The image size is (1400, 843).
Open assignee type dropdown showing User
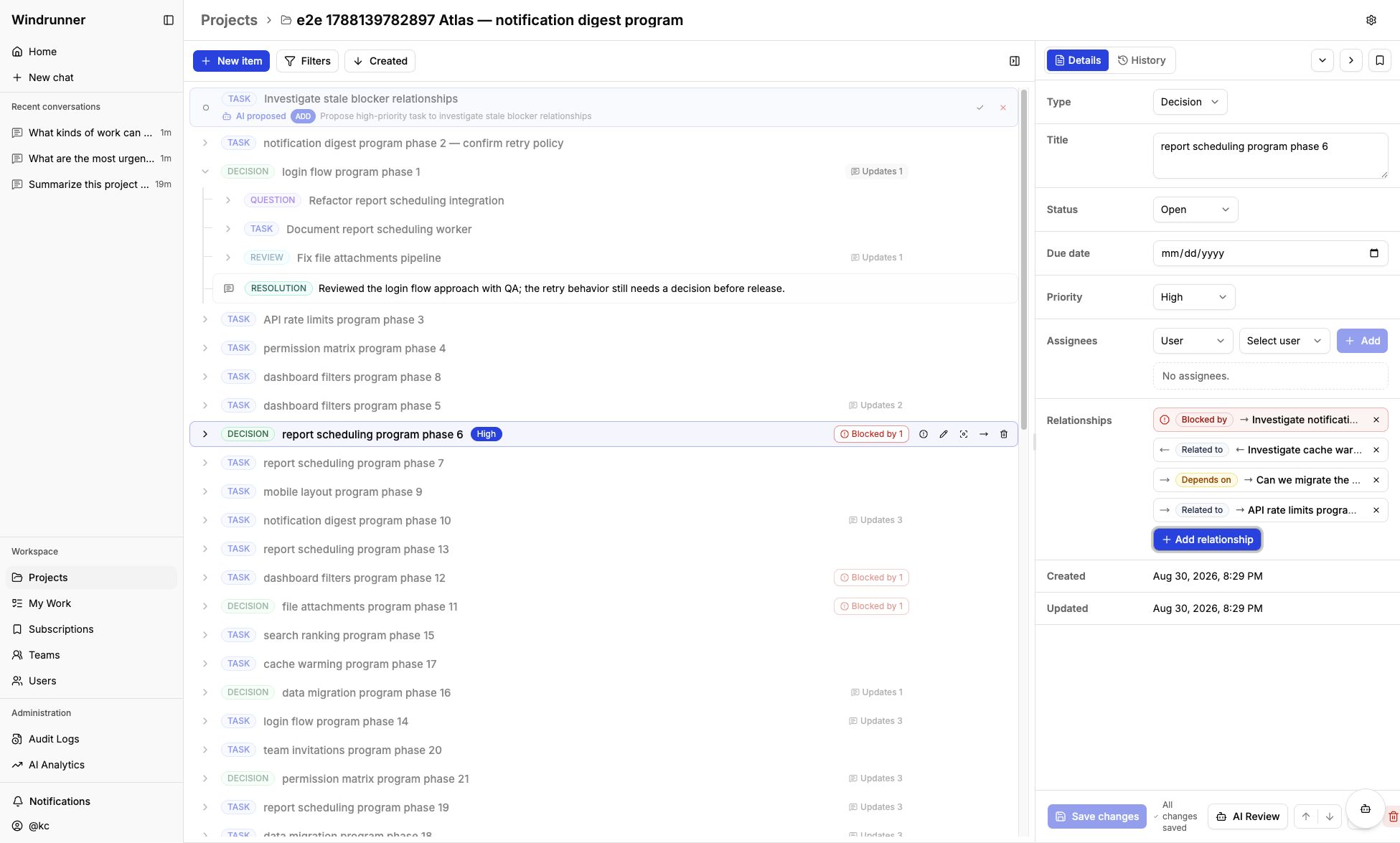click(1193, 341)
